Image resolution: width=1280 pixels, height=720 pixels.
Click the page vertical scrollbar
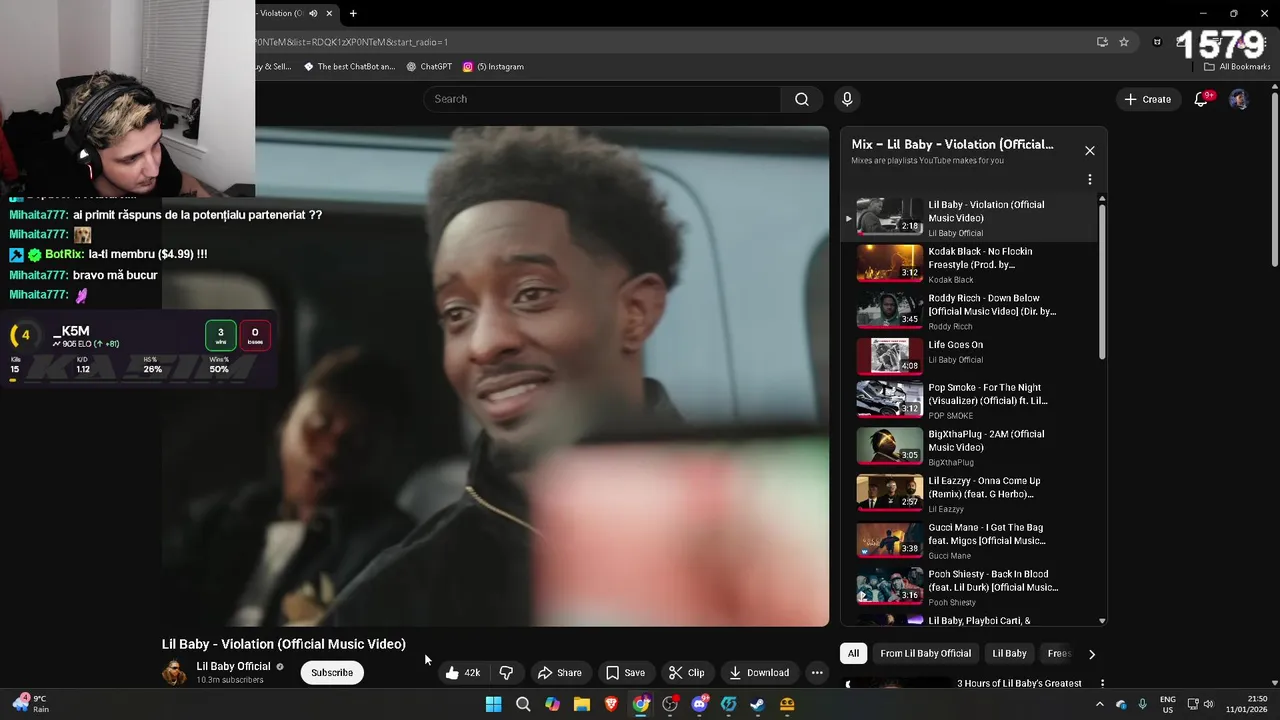pos(1274,180)
